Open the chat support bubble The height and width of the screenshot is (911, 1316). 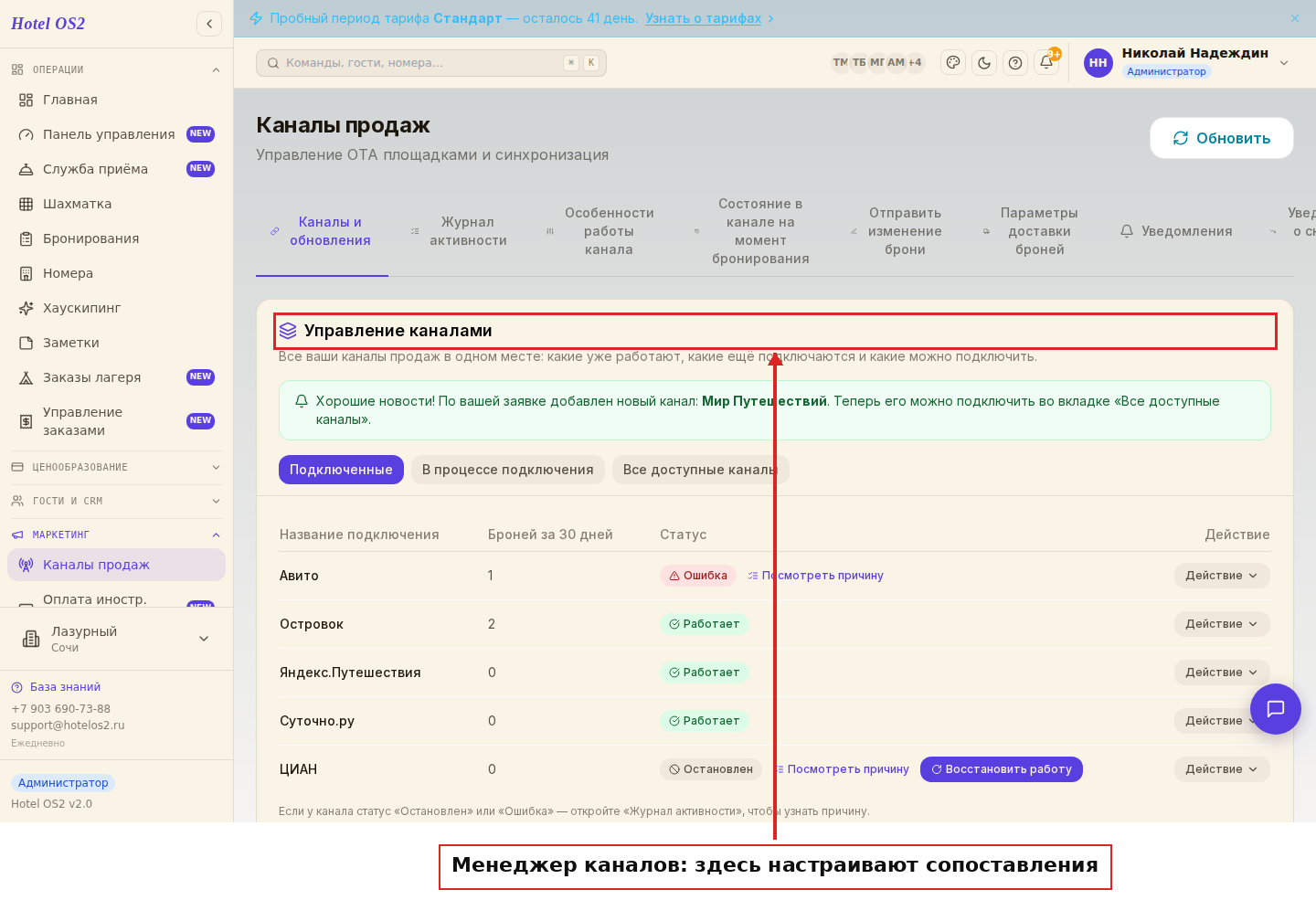coord(1276,709)
